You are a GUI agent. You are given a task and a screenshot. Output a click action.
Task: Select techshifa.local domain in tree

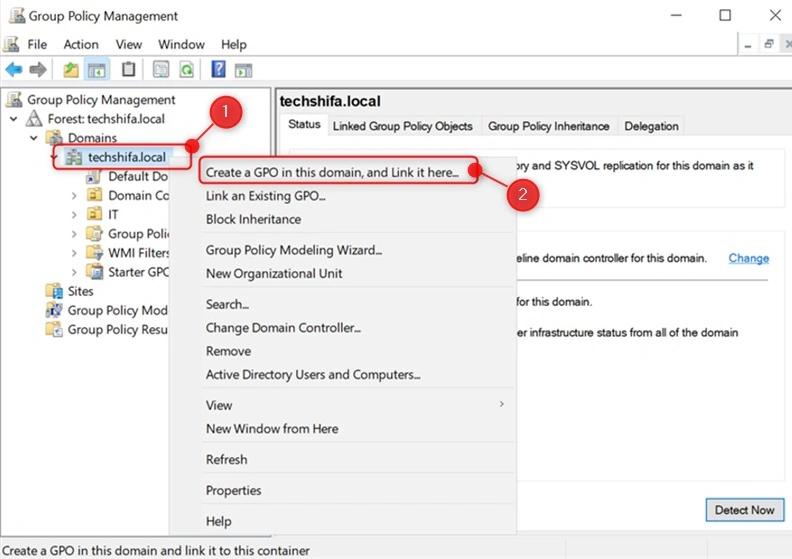[x=126, y=157]
